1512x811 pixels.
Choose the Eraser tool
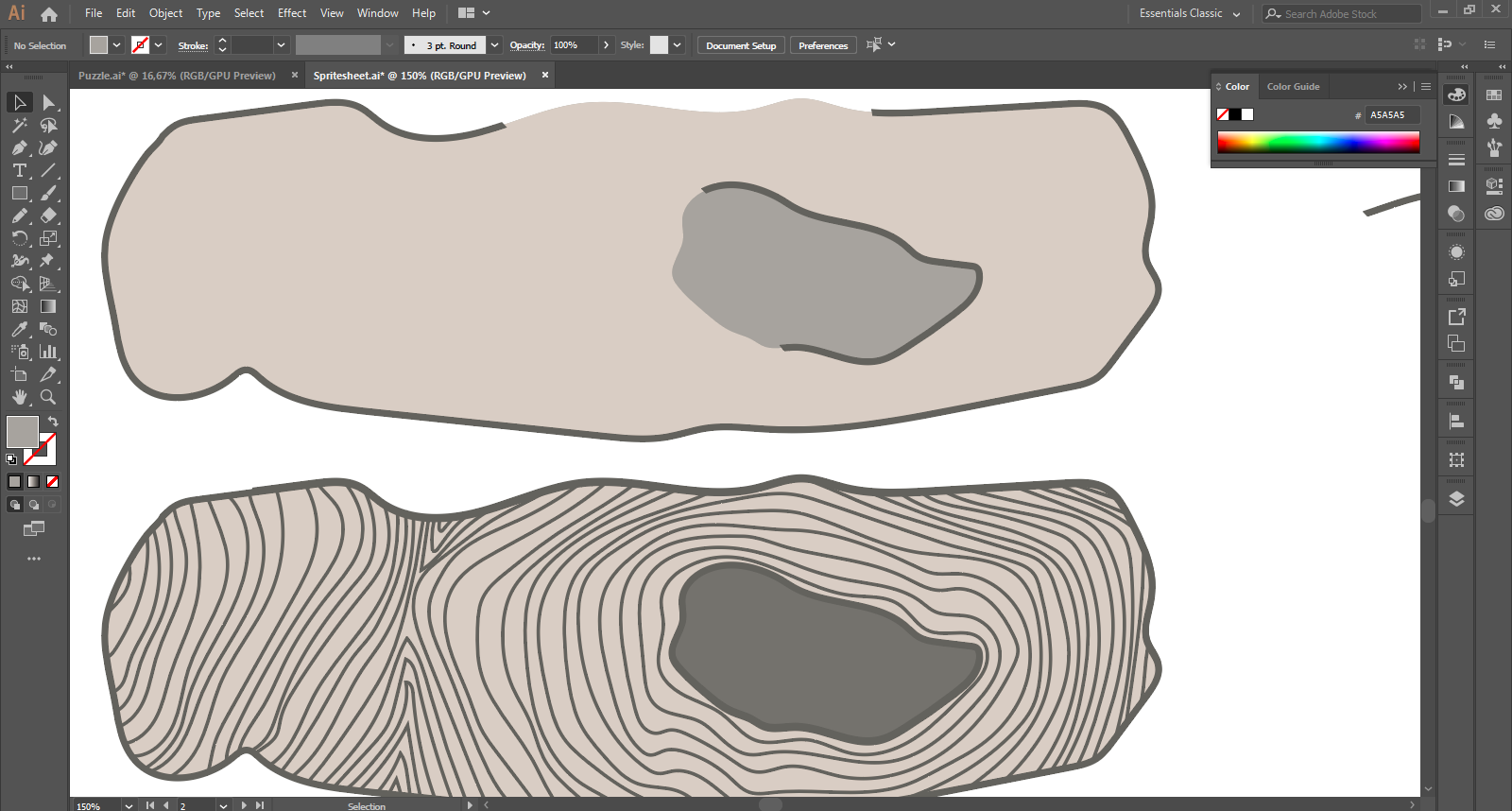[x=48, y=216]
